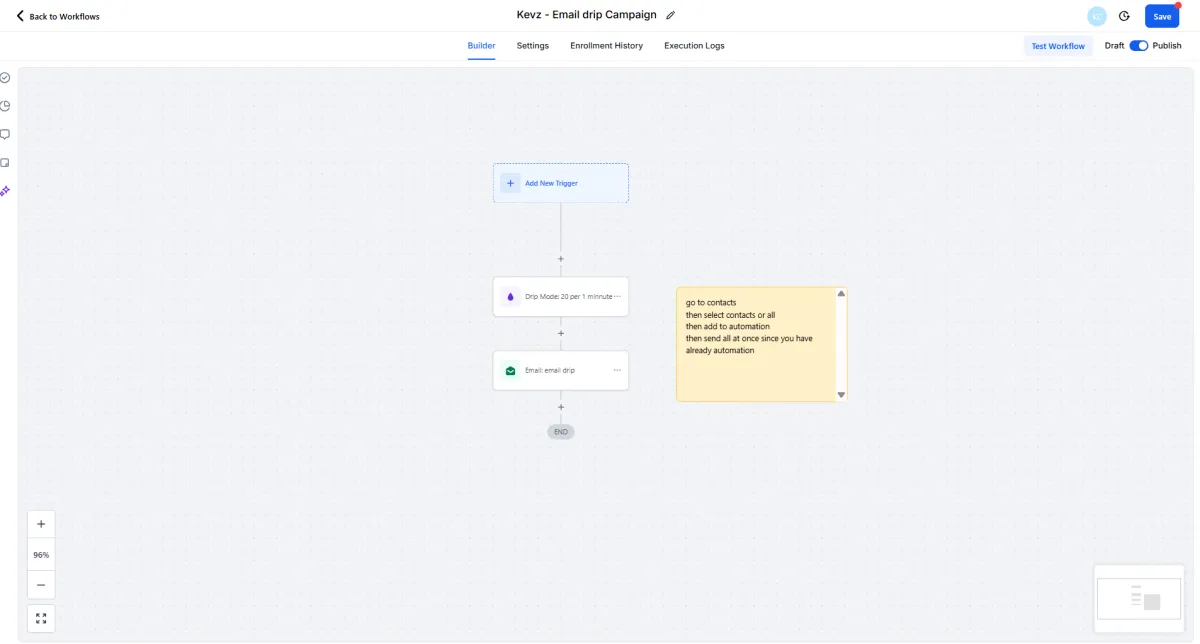
Task: Click the 96% zoom level
Action: pyautogui.click(x=41, y=555)
